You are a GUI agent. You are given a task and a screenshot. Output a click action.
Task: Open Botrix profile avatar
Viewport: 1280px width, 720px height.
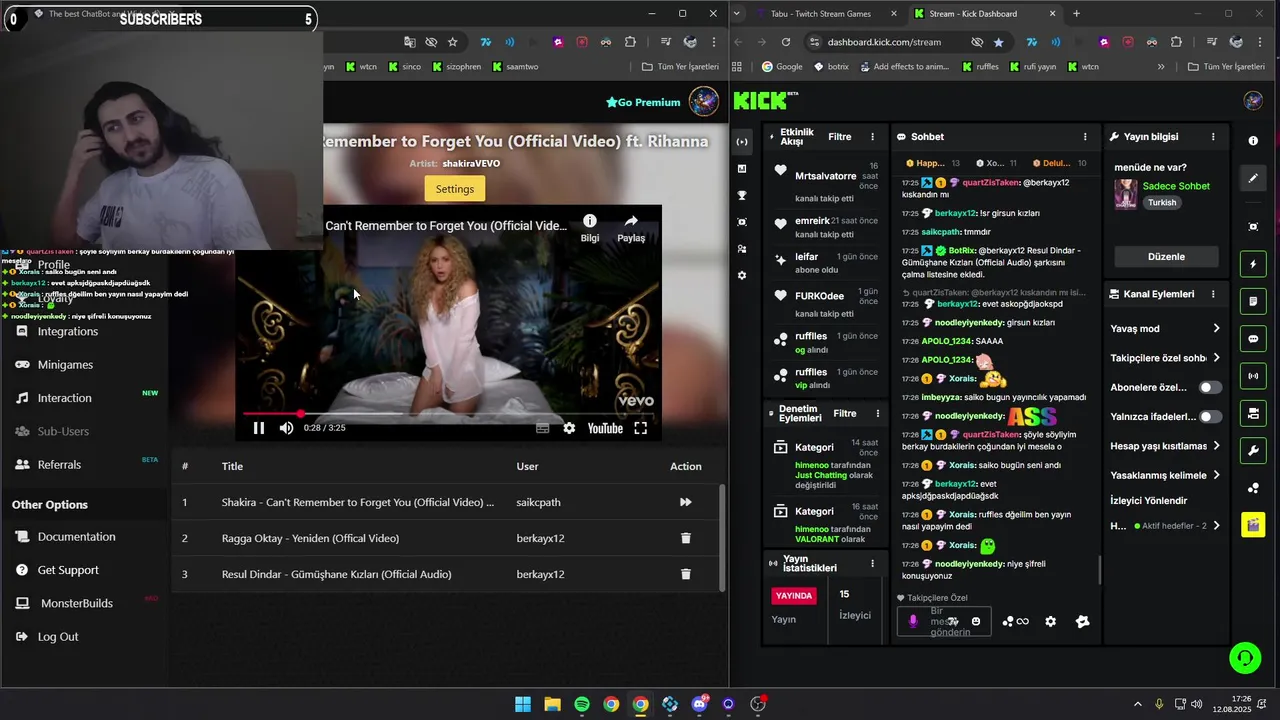(704, 102)
